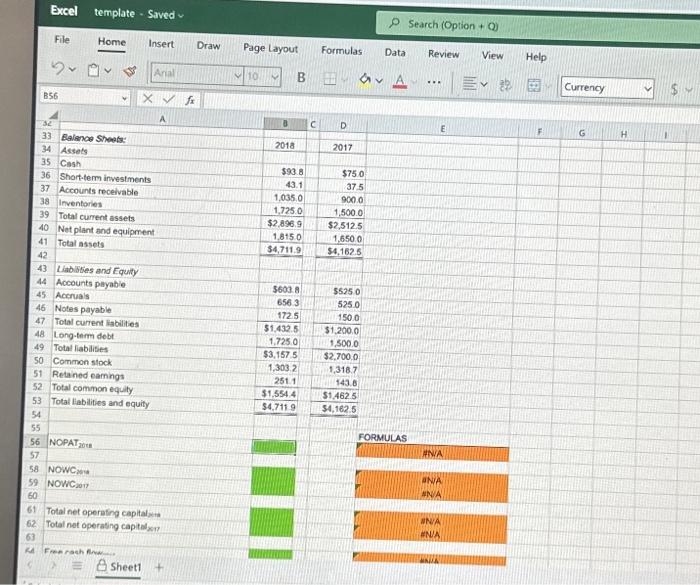Toggle the Wrap Text icon
This screenshot has height=585, width=700.
point(505,84)
